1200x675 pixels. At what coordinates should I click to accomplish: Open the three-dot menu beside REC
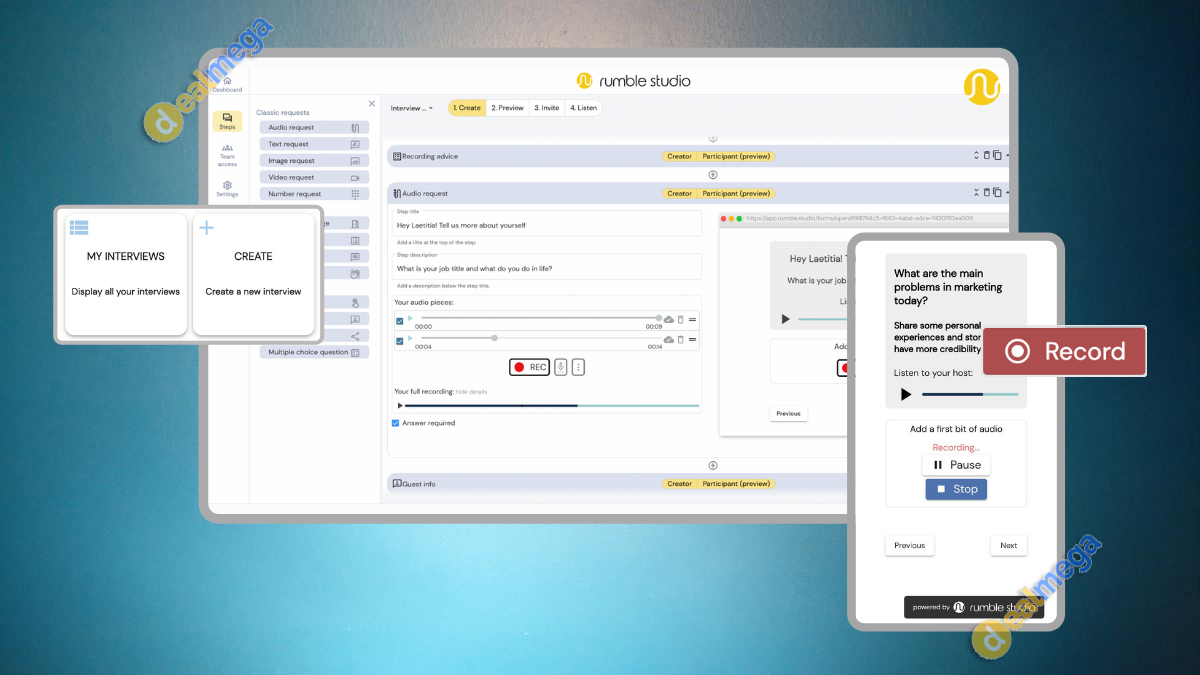pos(578,367)
